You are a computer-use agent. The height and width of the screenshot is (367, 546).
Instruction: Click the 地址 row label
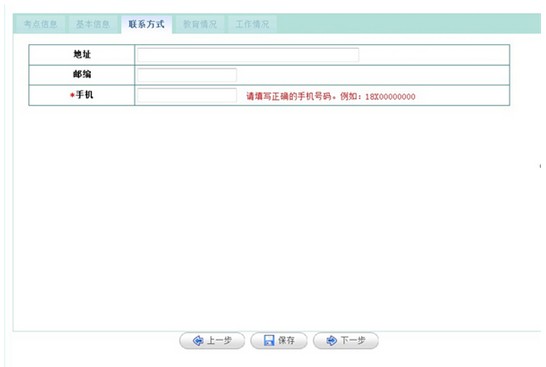82,54
